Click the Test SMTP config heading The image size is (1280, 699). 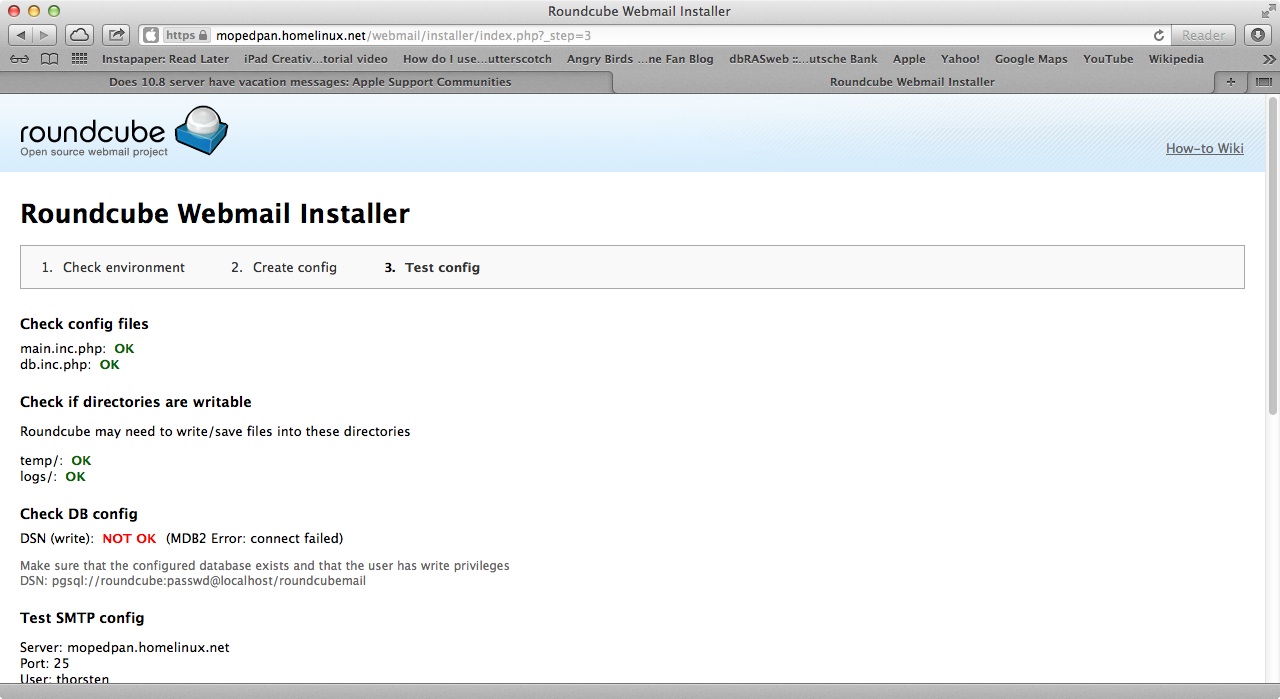82,618
